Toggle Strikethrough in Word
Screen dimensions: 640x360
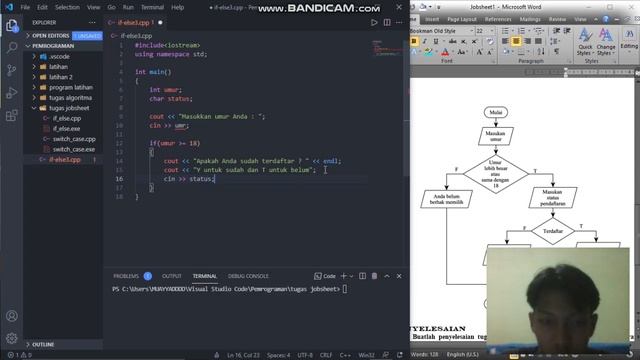(453, 42)
